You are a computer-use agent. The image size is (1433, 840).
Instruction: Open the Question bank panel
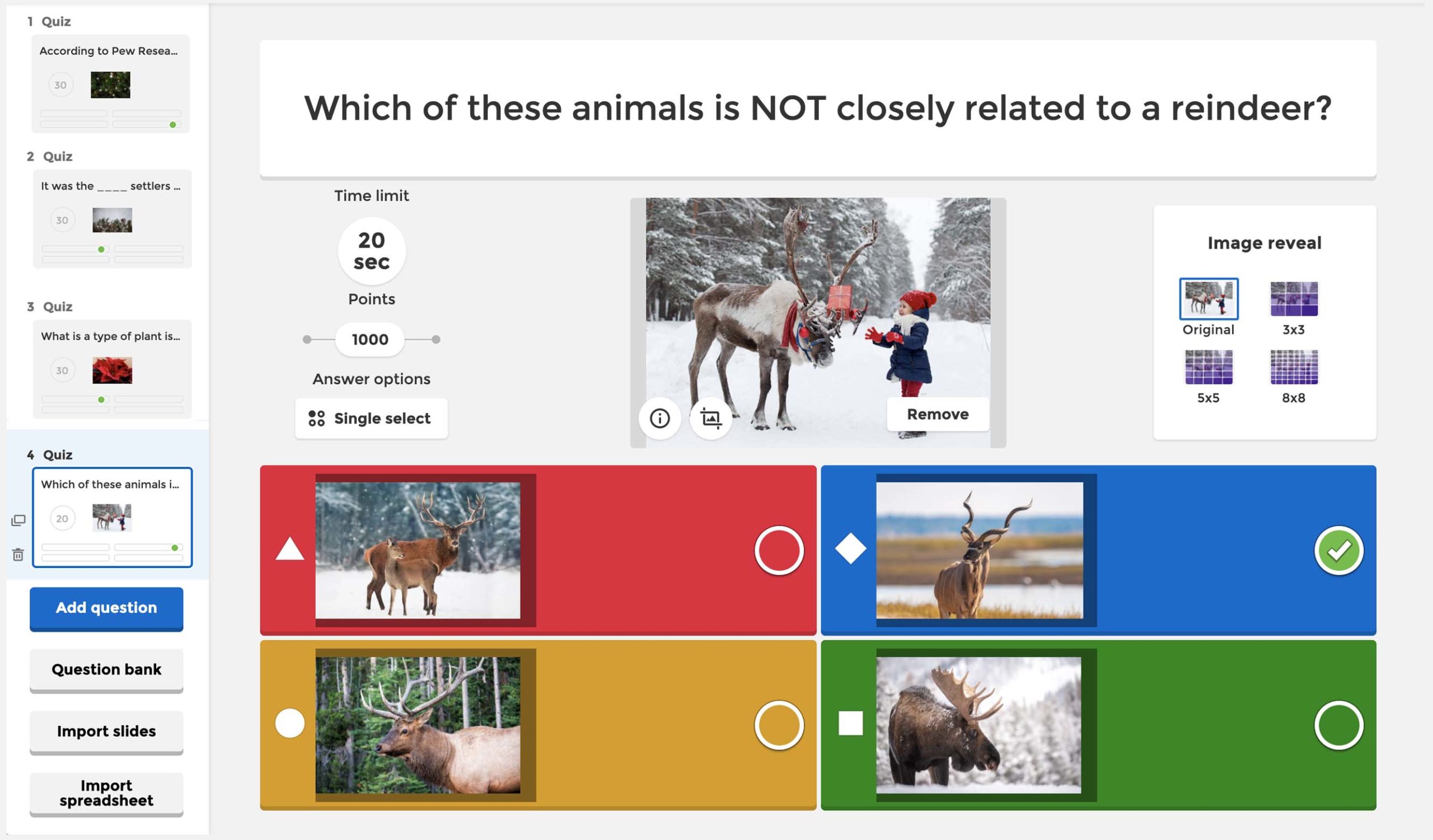point(106,668)
